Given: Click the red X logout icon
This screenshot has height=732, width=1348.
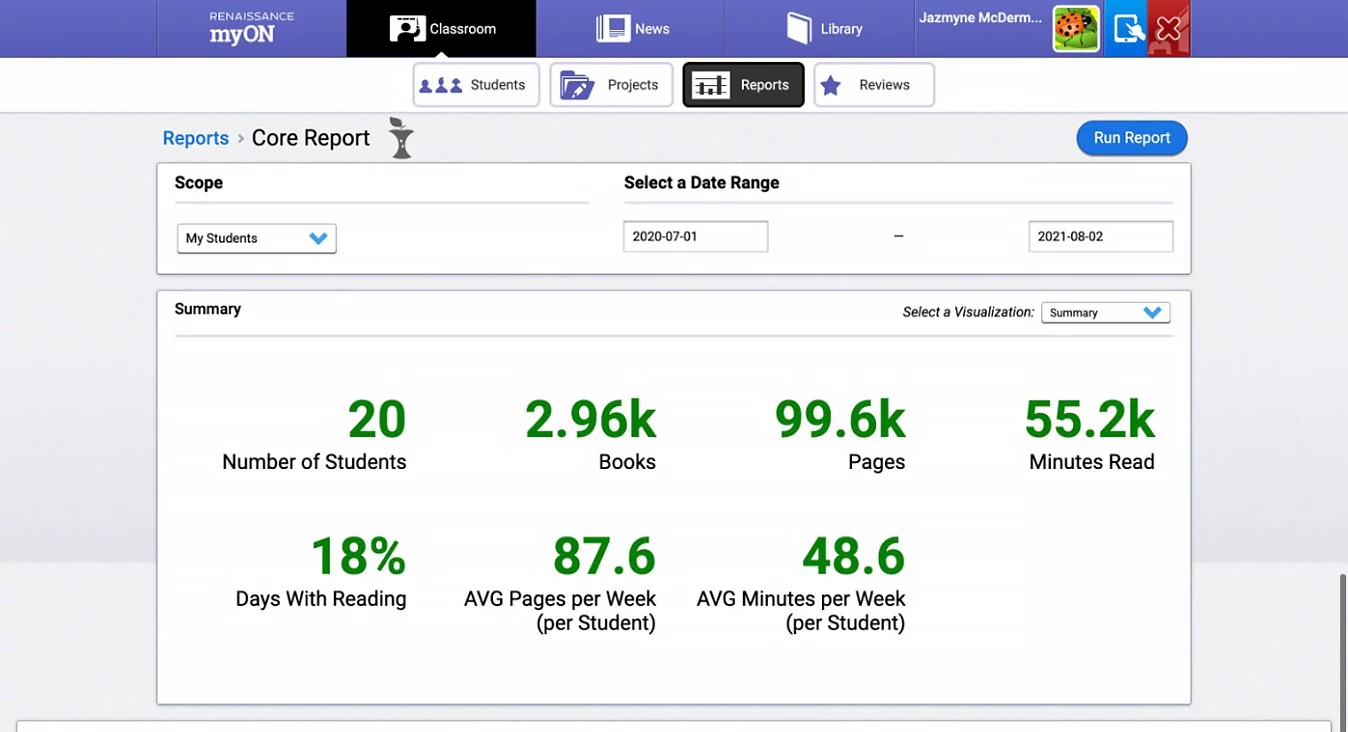Looking at the screenshot, I should [x=1169, y=28].
